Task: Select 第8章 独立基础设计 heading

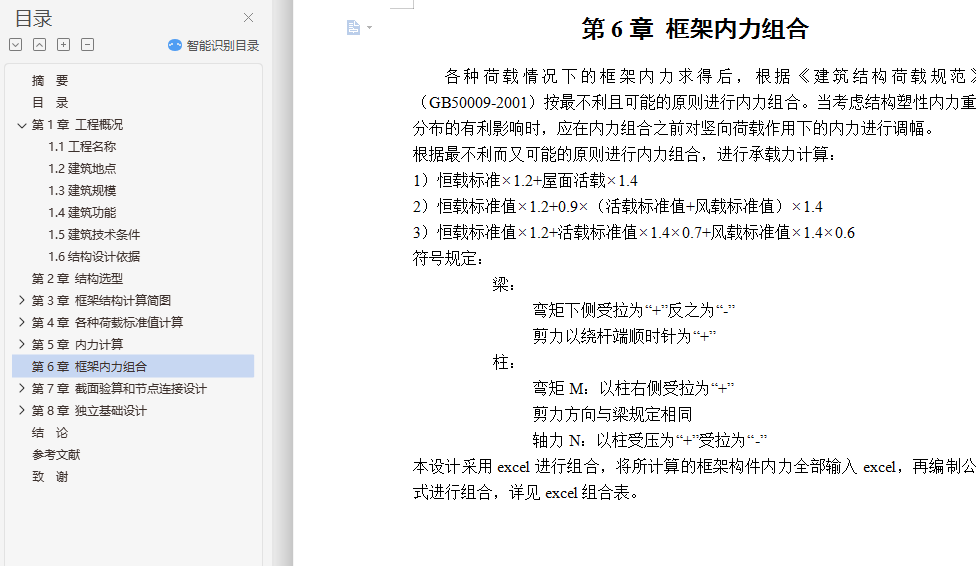Action: pos(89,410)
